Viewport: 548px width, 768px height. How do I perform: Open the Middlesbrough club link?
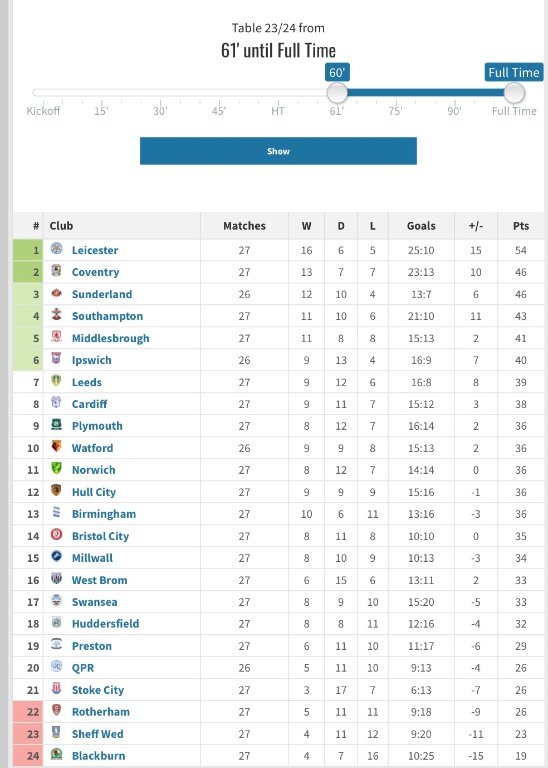pos(110,338)
